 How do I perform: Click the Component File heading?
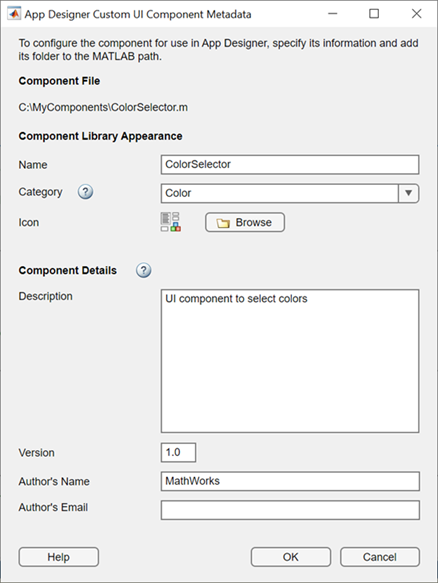[x=59, y=81]
